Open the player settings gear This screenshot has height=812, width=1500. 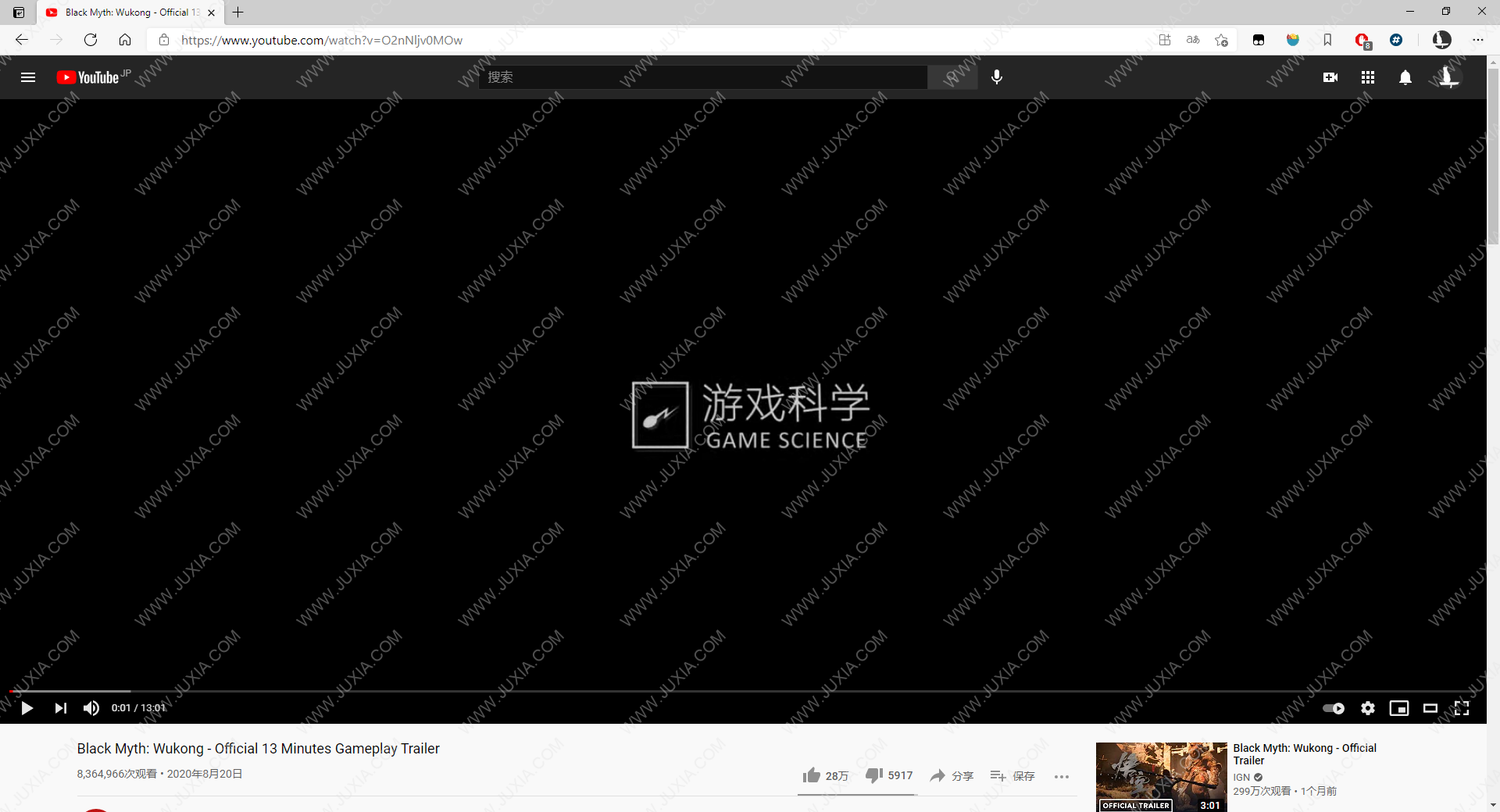click(1368, 708)
